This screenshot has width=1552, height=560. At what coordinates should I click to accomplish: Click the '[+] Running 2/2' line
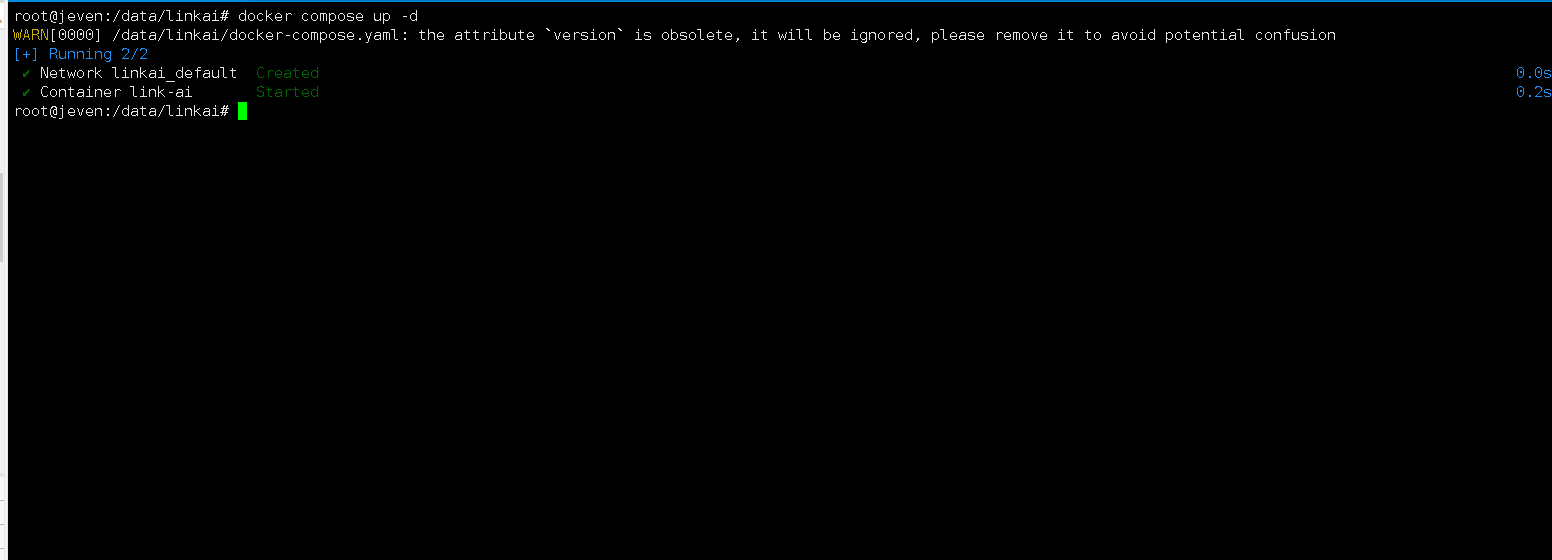[80, 54]
